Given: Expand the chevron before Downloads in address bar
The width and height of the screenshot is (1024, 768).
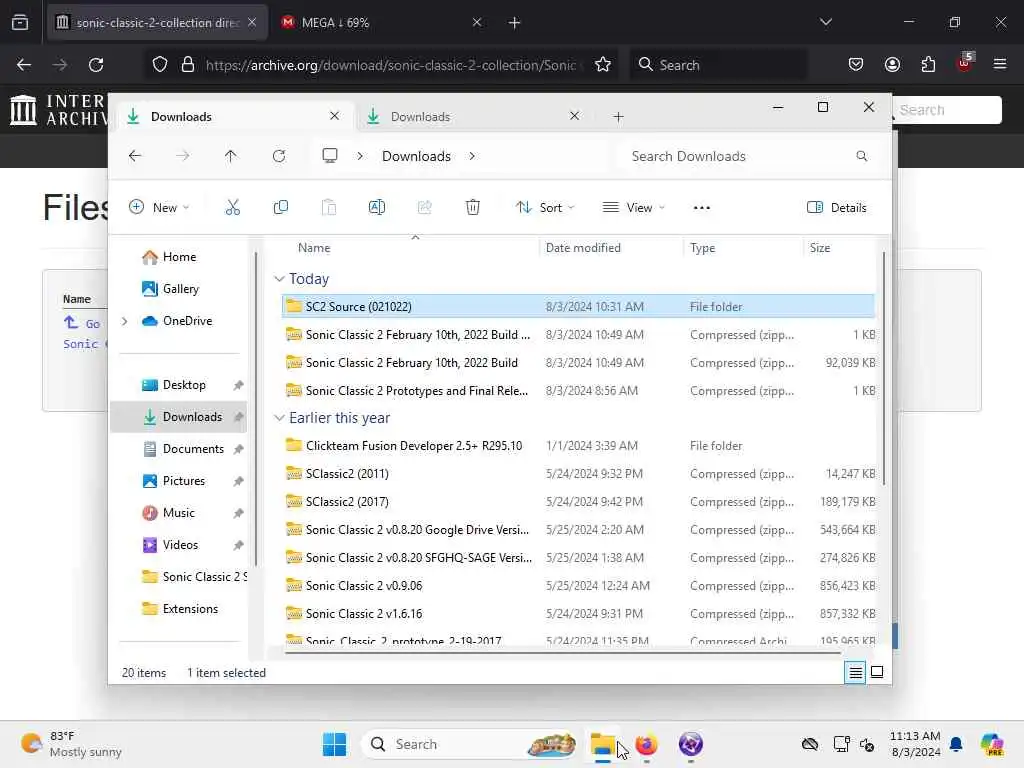Looking at the screenshot, I should [360, 156].
